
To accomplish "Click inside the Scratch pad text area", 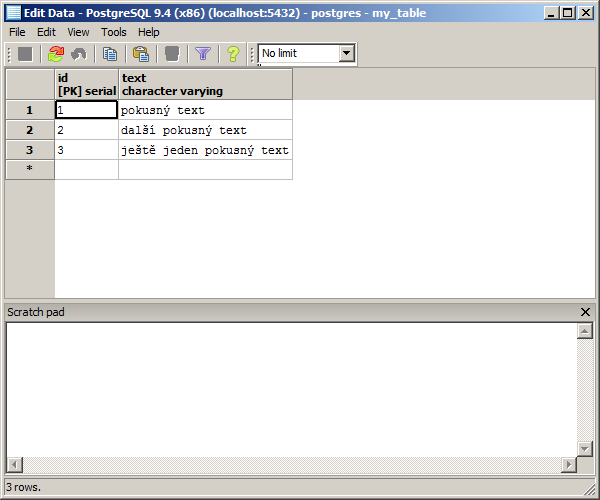I will [x=290, y=390].
